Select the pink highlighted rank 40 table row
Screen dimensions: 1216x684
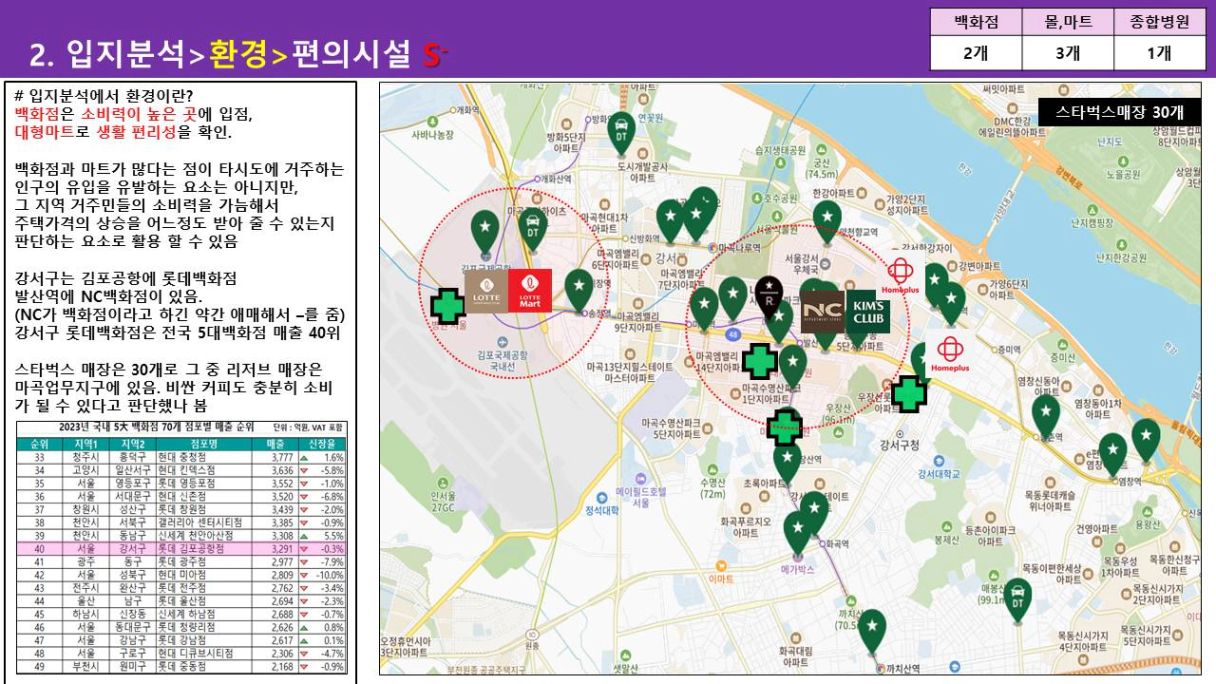click(x=183, y=548)
